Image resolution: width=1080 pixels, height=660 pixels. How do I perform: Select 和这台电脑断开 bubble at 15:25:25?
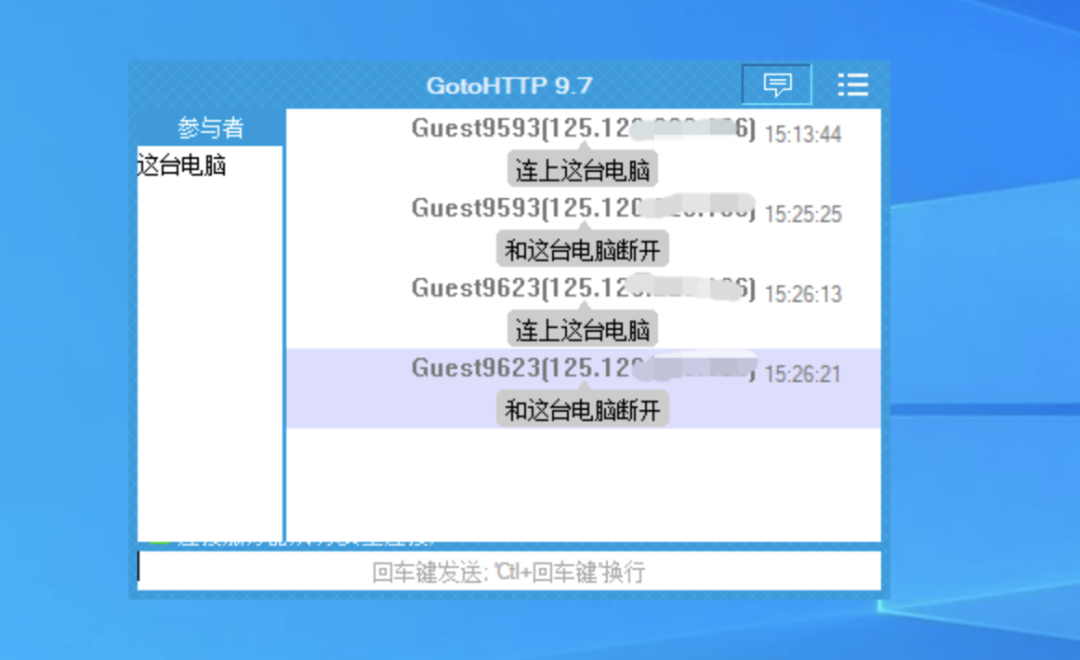pos(583,250)
